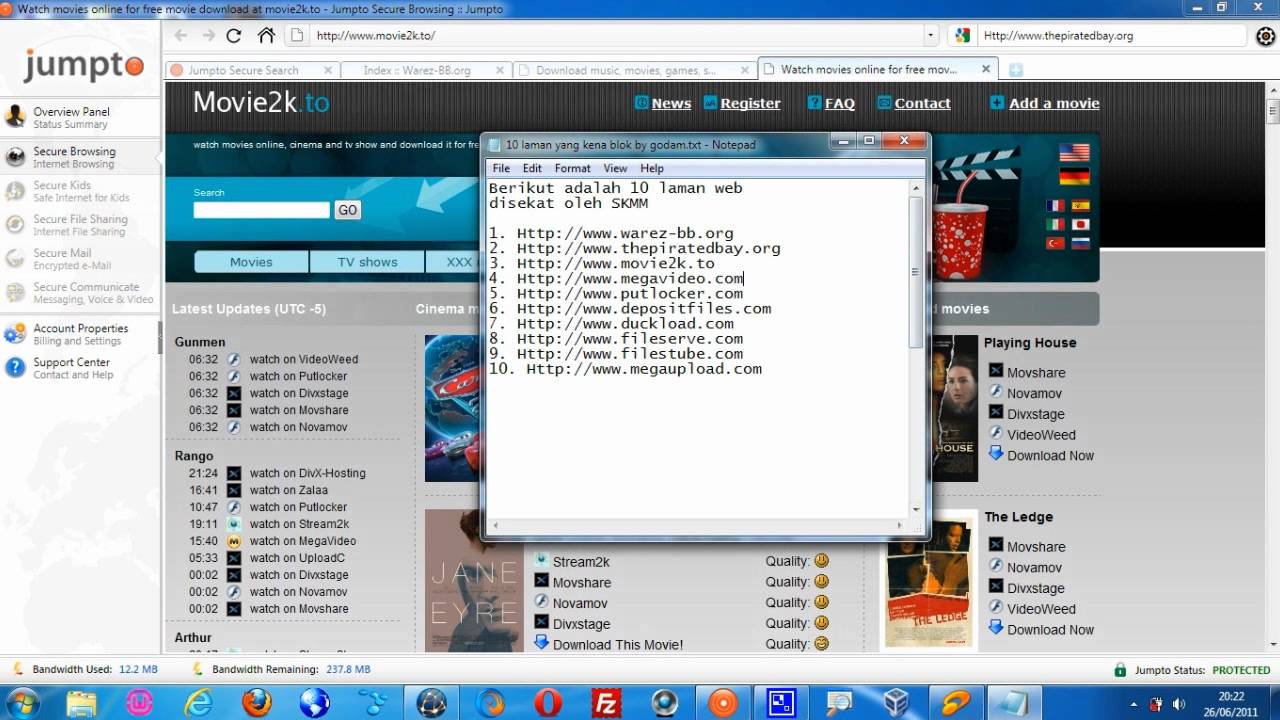Switch to the Index :: Warez-BB.org tab
Screen dimensions: 1280x720
(425, 70)
